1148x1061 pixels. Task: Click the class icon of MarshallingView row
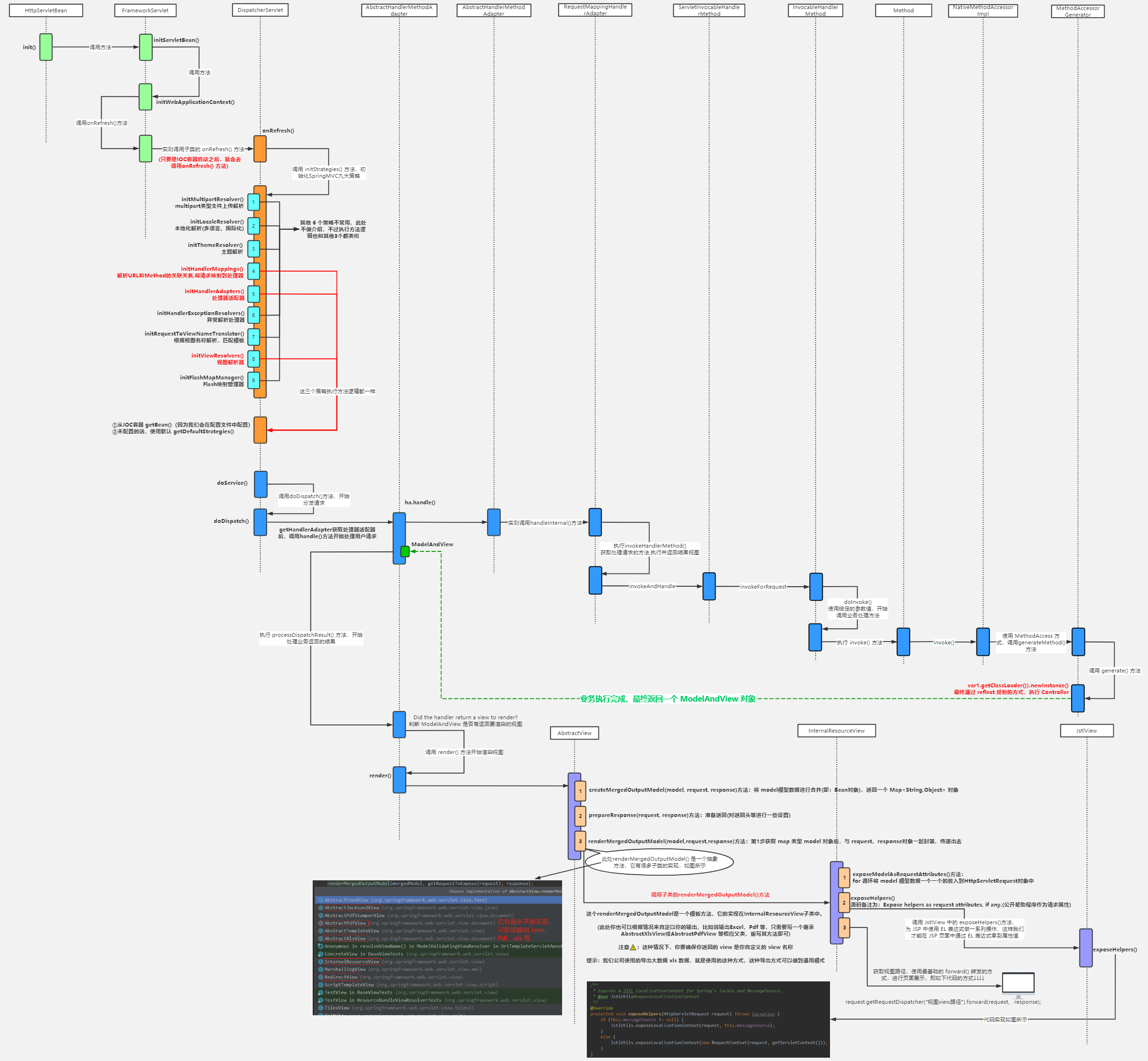click(x=320, y=969)
